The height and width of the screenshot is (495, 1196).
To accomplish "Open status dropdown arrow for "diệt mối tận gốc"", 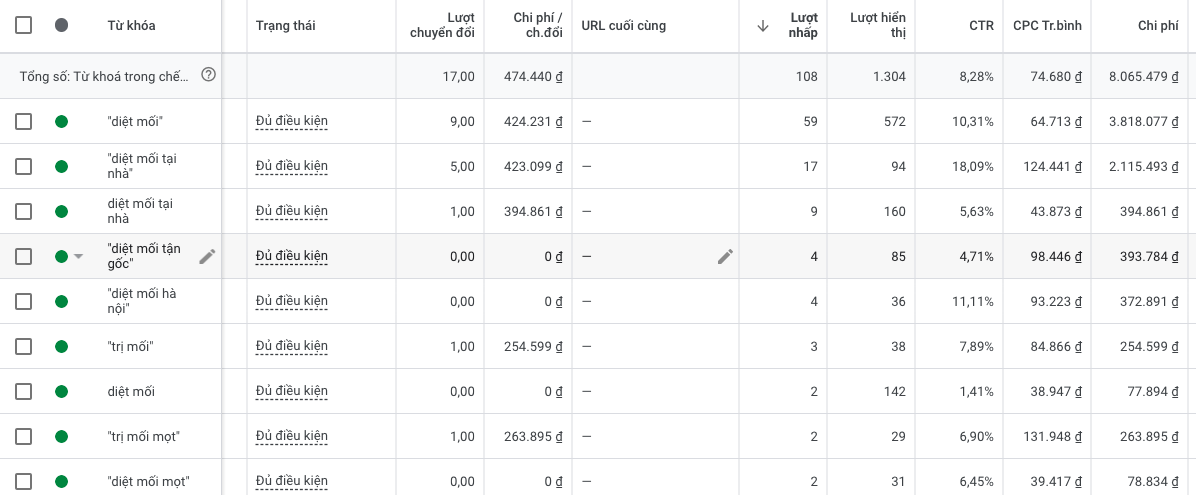I will pyautogui.click(x=79, y=257).
